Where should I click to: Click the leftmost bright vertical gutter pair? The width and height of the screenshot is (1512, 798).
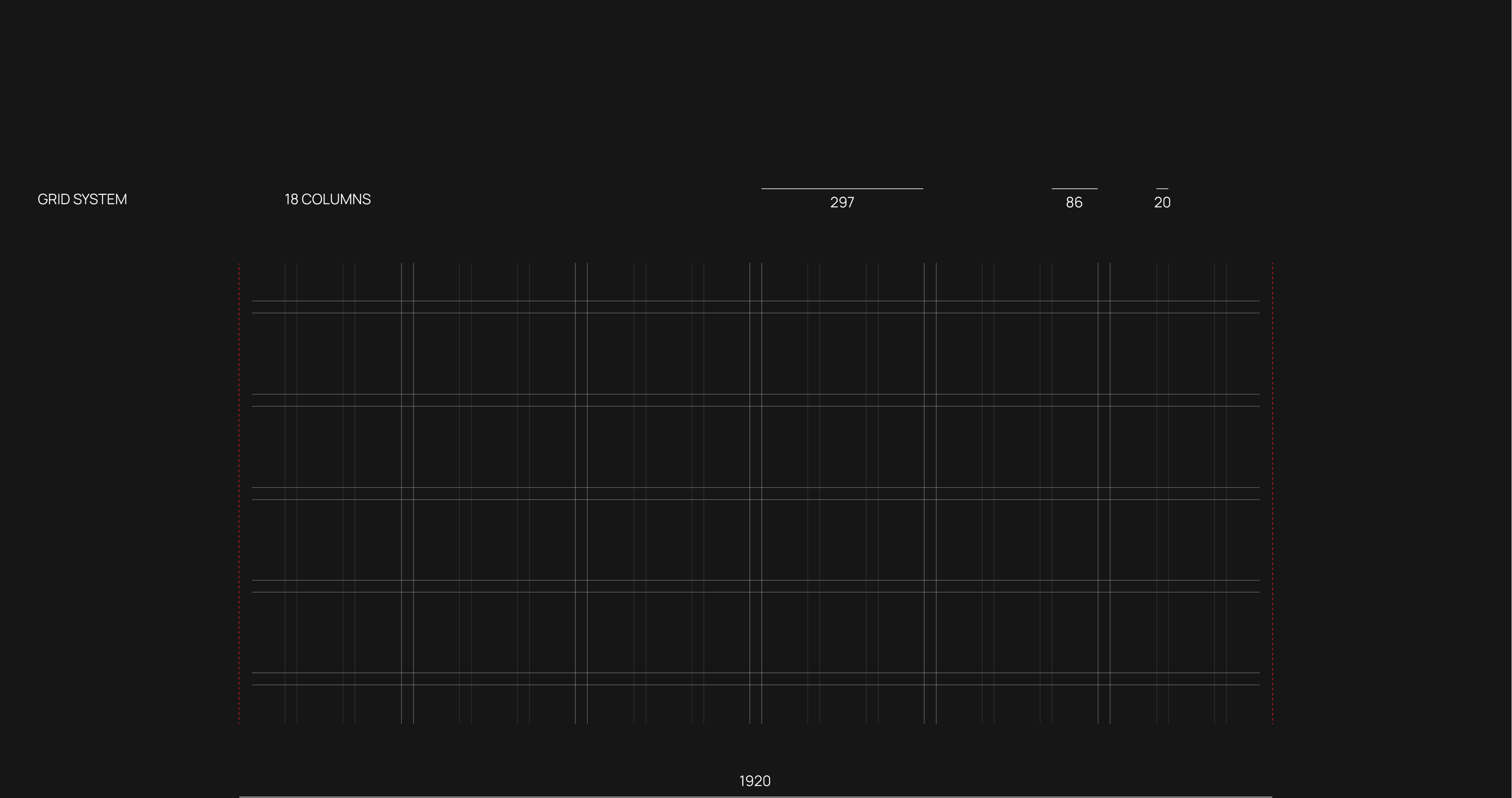click(x=407, y=446)
